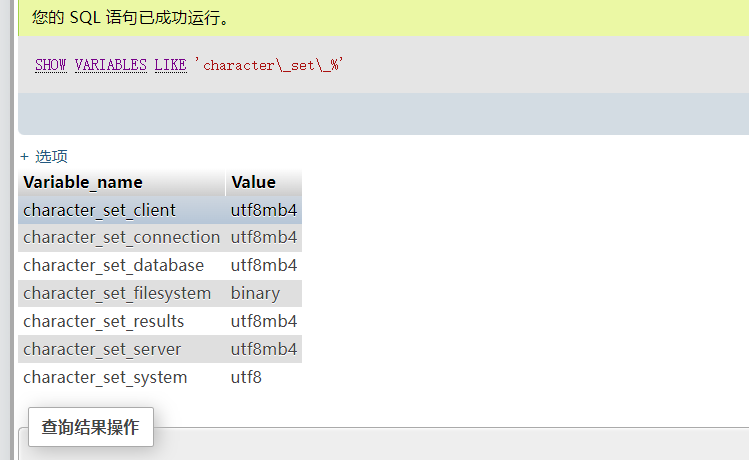Click the utf8 value for character_set_system
The width and height of the screenshot is (749, 460).
(x=246, y=377)
